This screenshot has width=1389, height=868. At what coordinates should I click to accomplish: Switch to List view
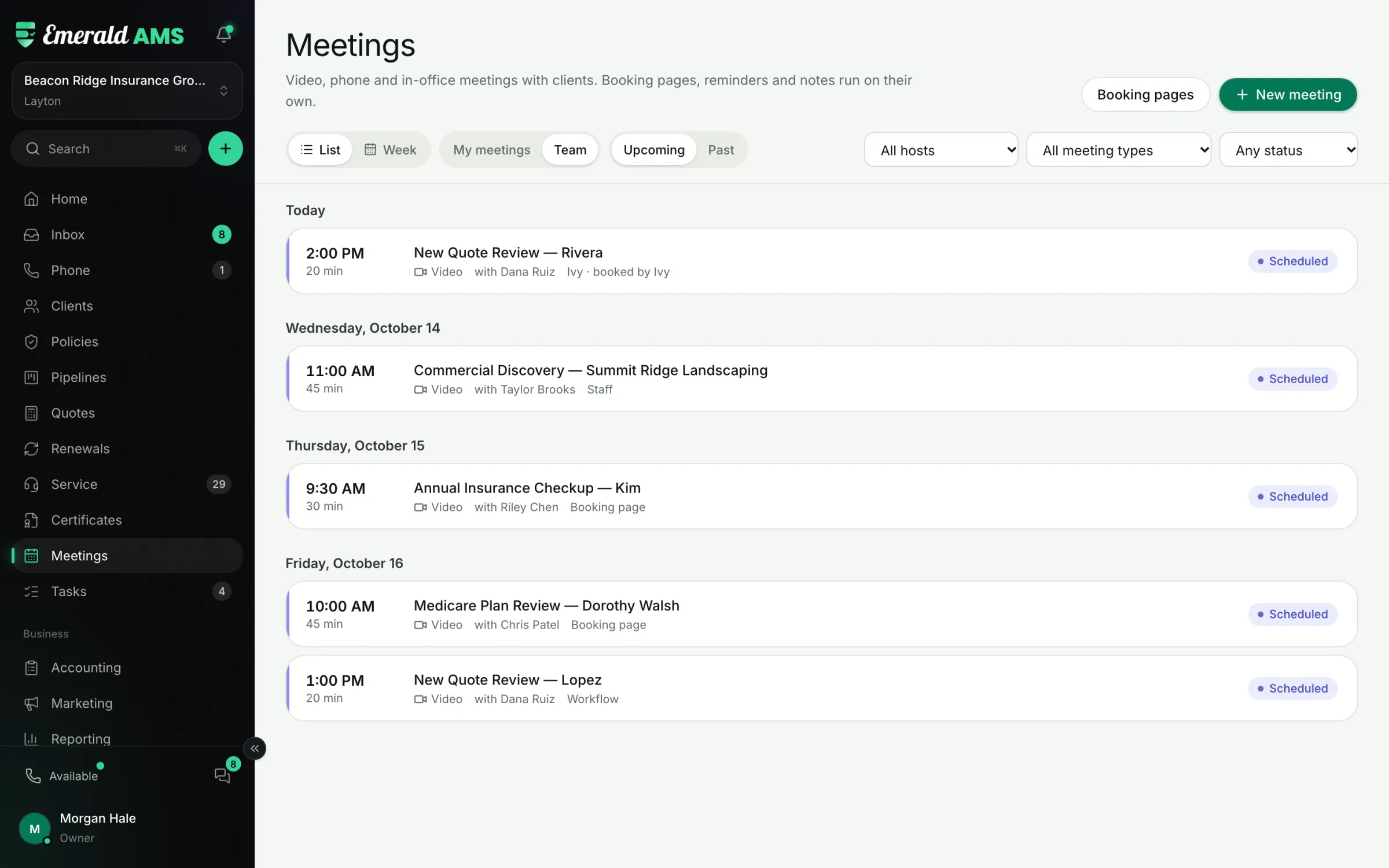321,150
